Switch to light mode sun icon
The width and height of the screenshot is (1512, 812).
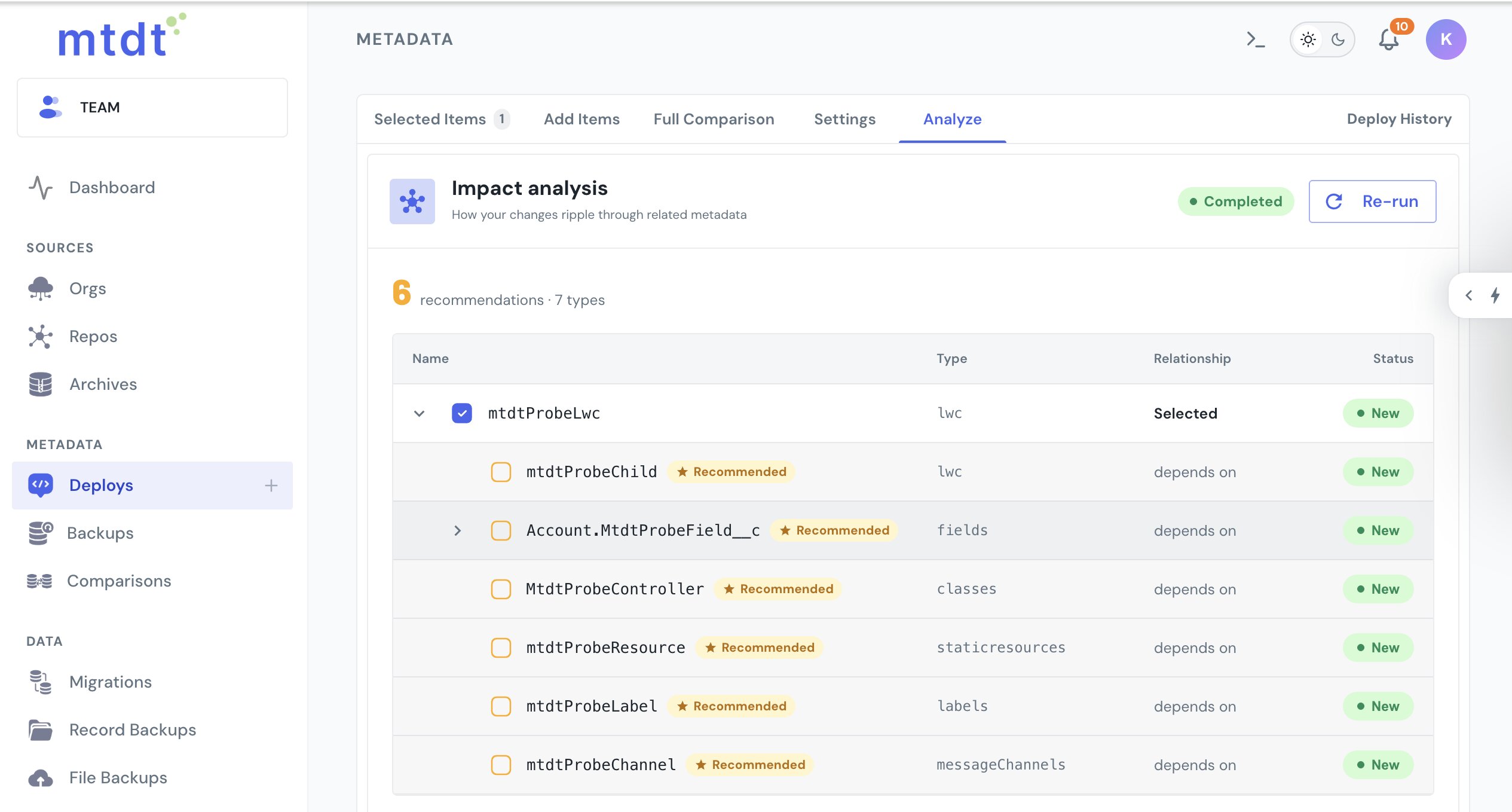coord(1308,39)
